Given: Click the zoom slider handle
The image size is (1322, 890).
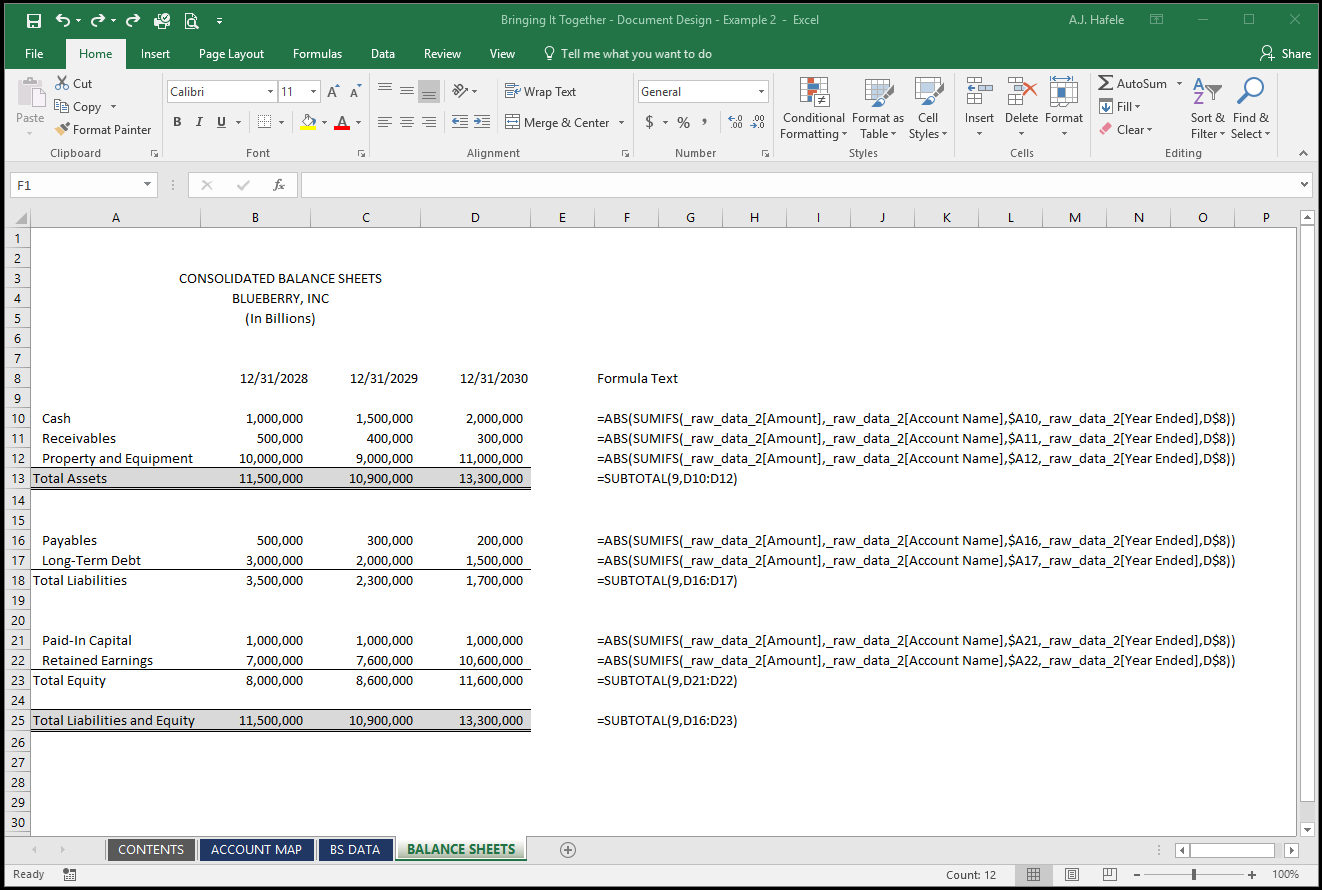Looking at the screenshot, I should click(x=1194, y=875).
